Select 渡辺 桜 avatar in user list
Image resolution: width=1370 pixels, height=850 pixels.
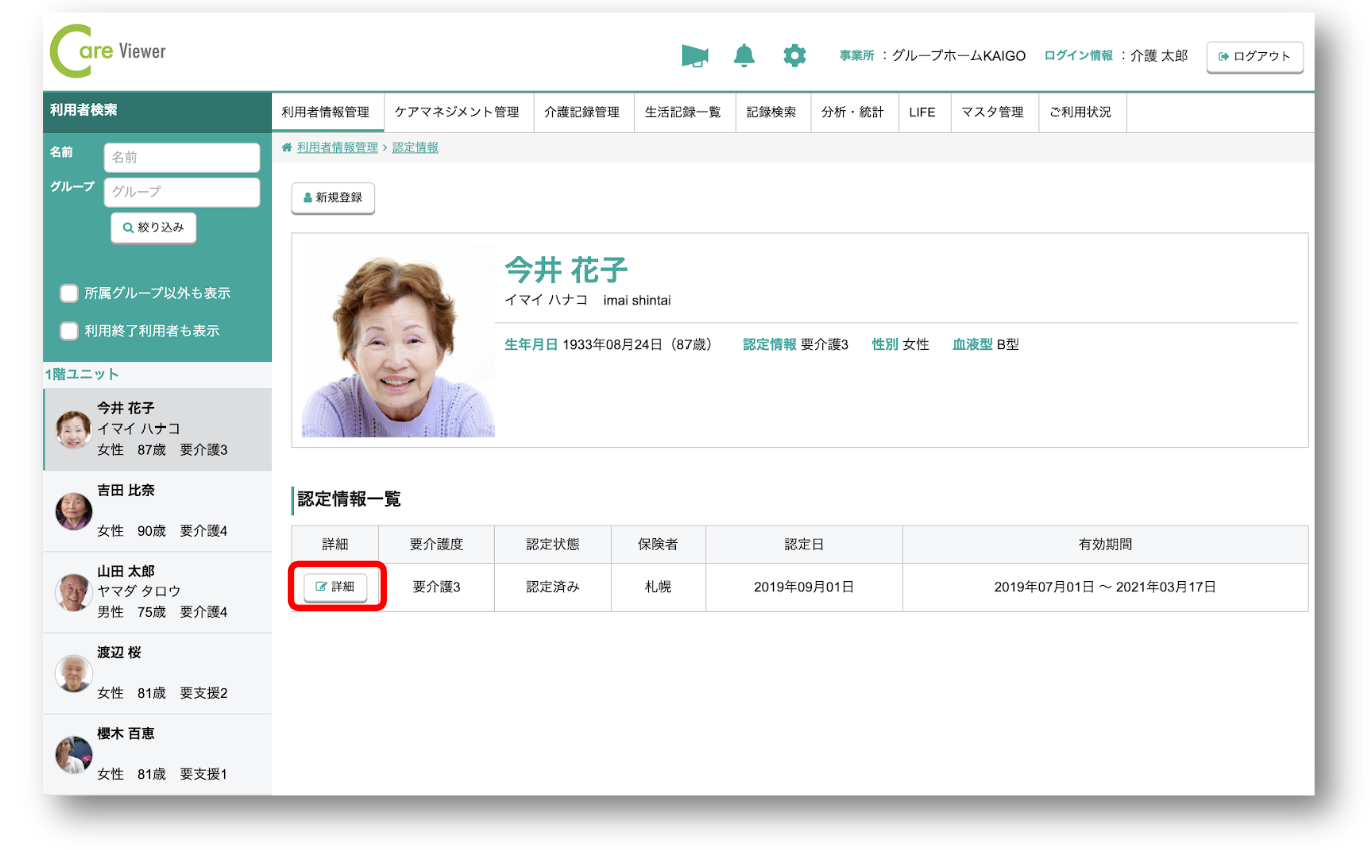pos(73,673)
